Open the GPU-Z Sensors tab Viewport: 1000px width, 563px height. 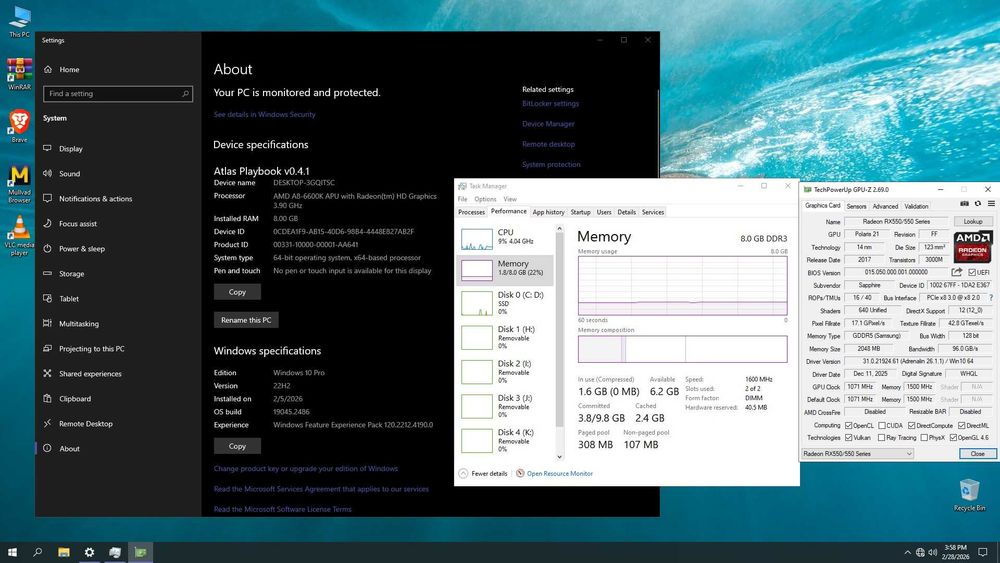coord(856,206)
